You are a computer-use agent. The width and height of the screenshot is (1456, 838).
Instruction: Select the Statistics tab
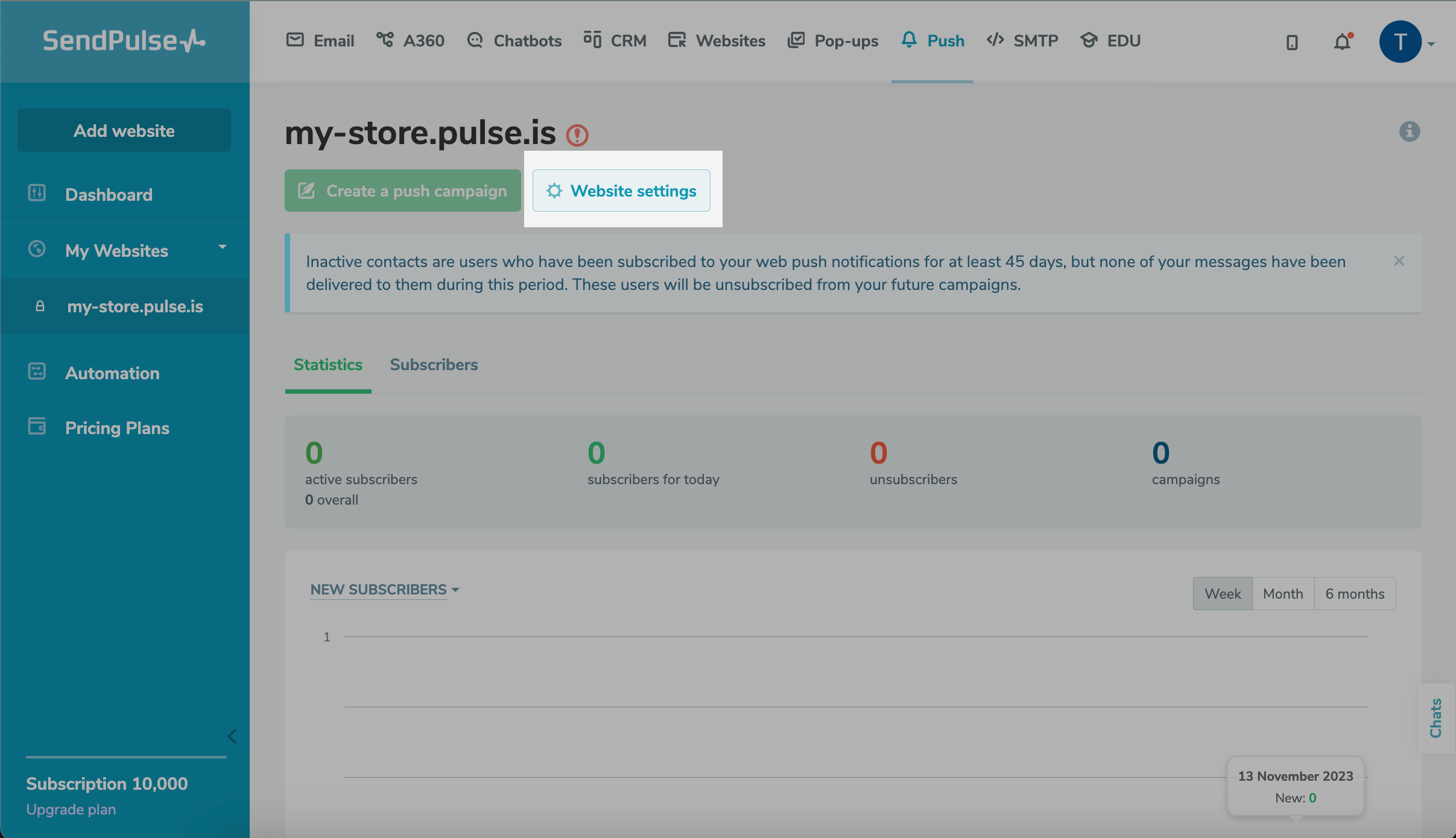329,363
